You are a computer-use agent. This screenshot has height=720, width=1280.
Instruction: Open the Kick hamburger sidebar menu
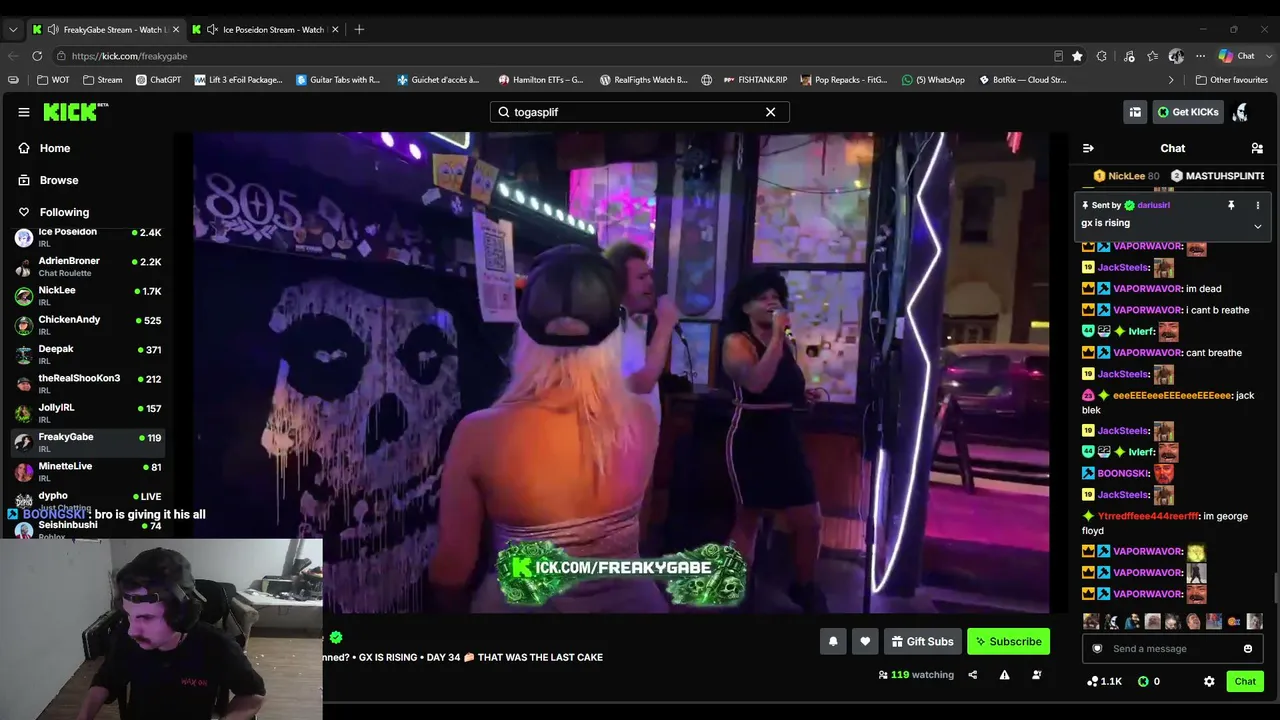pyautogui.click(x=24, y=112)
